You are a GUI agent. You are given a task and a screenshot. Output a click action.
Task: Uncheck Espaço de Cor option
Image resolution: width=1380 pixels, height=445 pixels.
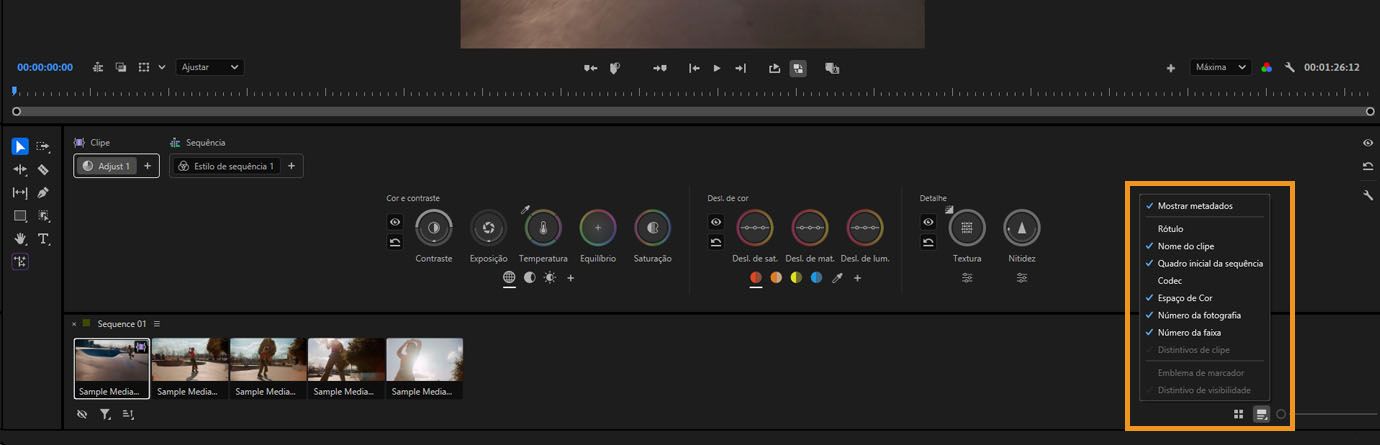pyautogui.click(x=1205, y=298)
